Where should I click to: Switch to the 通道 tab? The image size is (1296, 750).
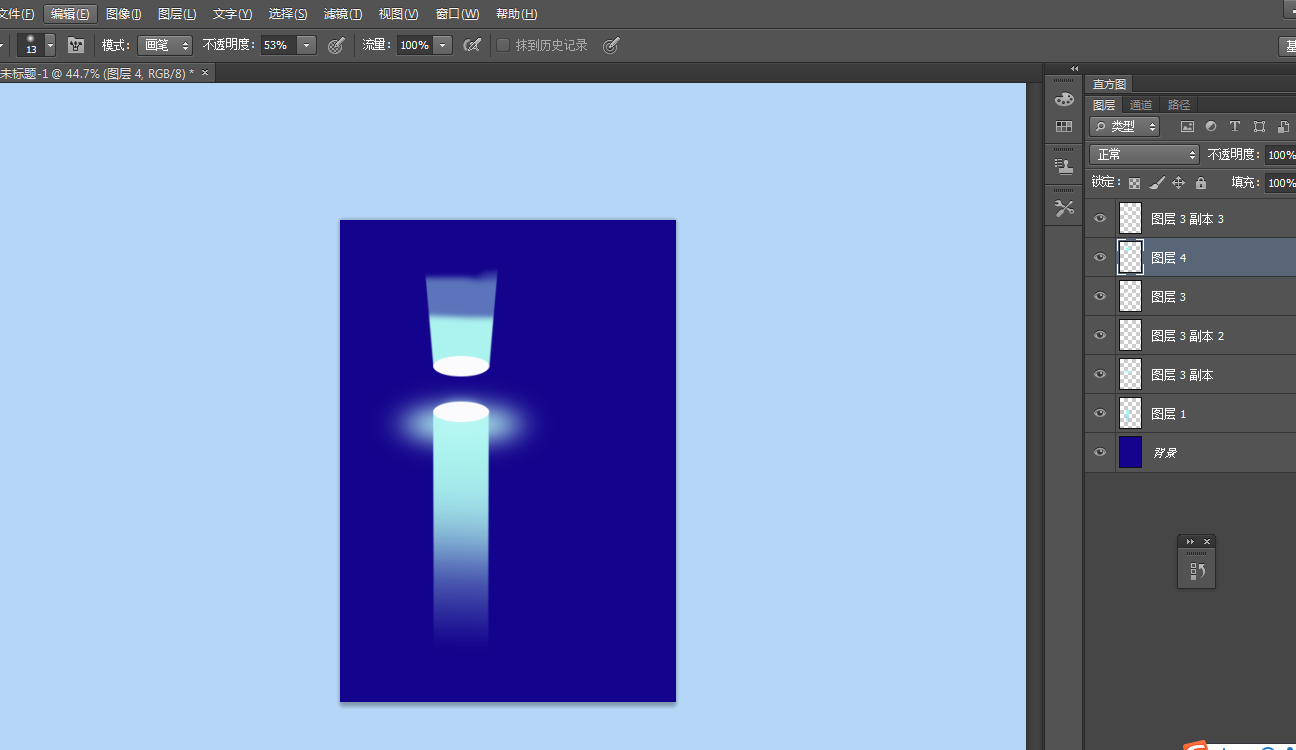pyautogui.click(x=1141, y=105)
